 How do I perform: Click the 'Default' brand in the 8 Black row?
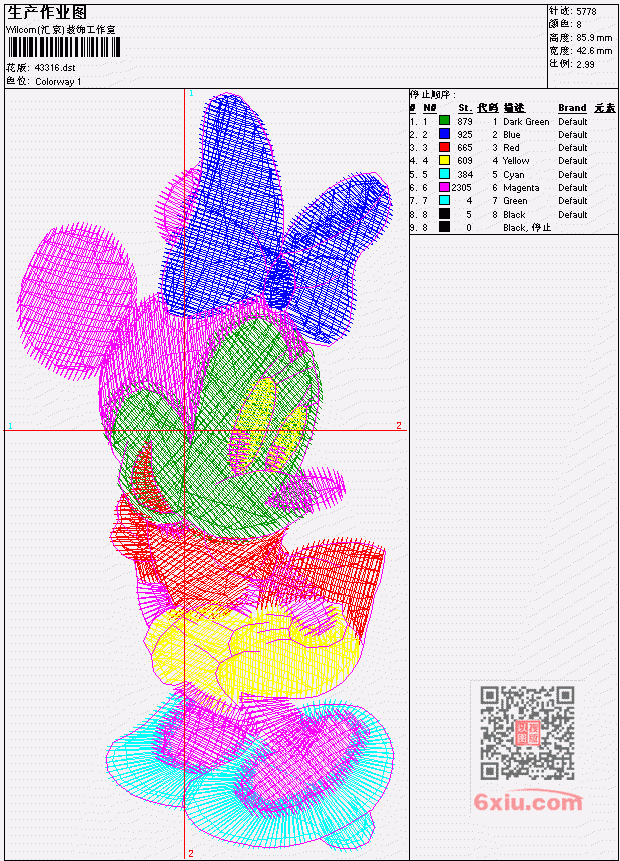573,215
